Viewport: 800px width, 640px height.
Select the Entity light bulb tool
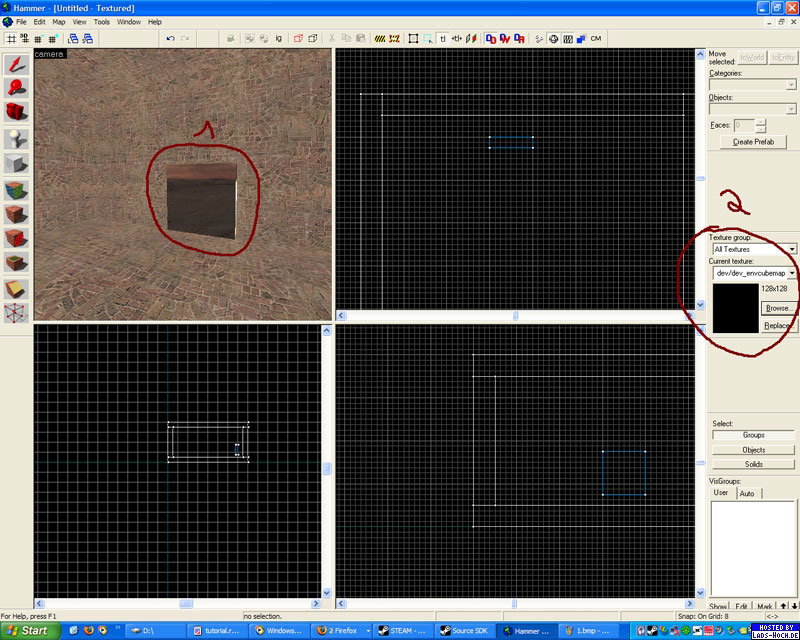[x=16, y=139]
